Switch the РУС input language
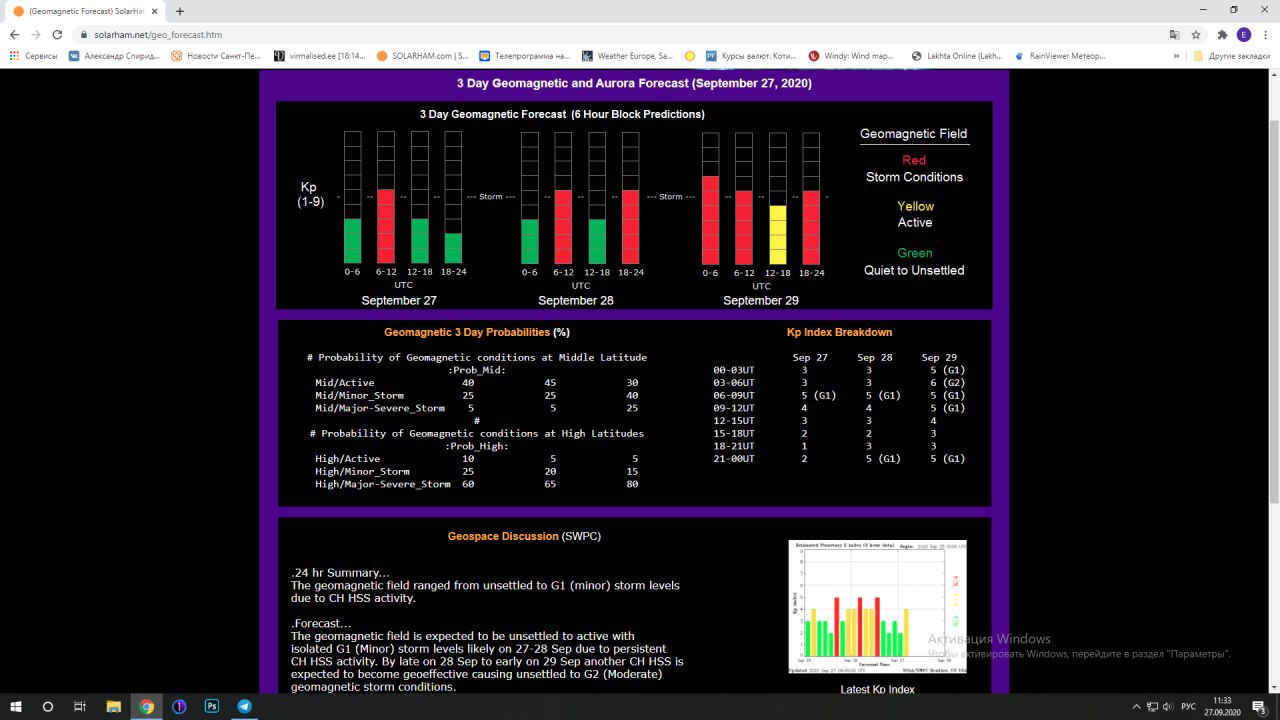The image size is (1280, 720). [x=1188, y=706]
